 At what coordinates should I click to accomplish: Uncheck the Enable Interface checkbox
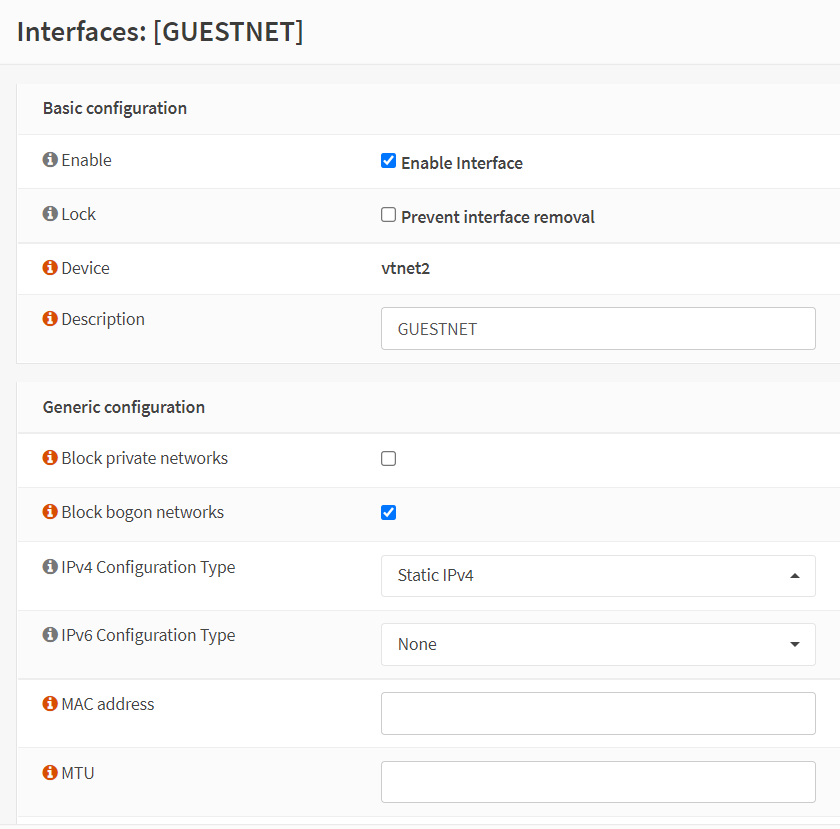[389, 161]
